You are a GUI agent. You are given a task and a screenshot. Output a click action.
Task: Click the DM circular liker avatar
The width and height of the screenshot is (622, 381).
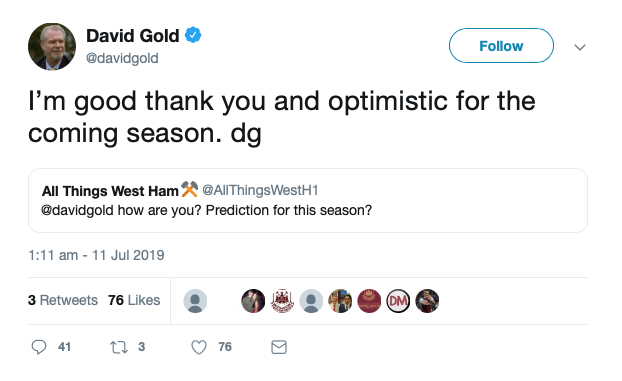398,301
